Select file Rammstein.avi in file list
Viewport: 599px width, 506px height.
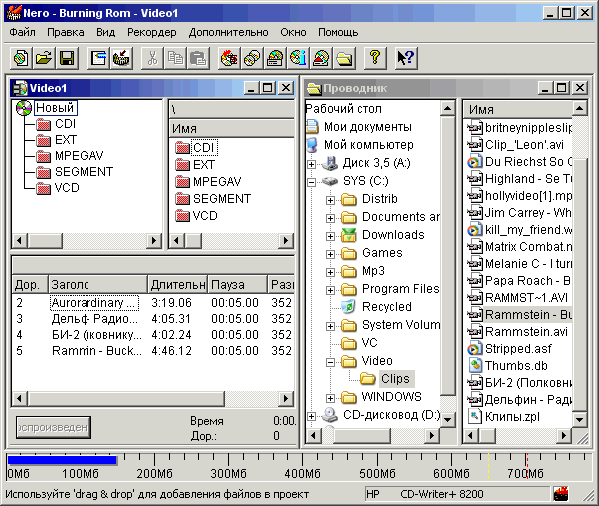pyautogui.click(x=526, y=331)
